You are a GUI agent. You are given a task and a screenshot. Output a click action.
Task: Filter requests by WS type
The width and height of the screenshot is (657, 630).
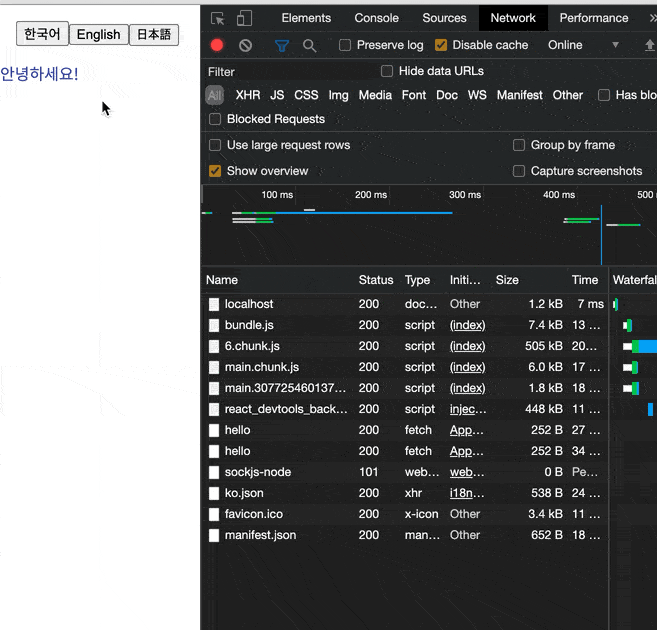point(477,95)
